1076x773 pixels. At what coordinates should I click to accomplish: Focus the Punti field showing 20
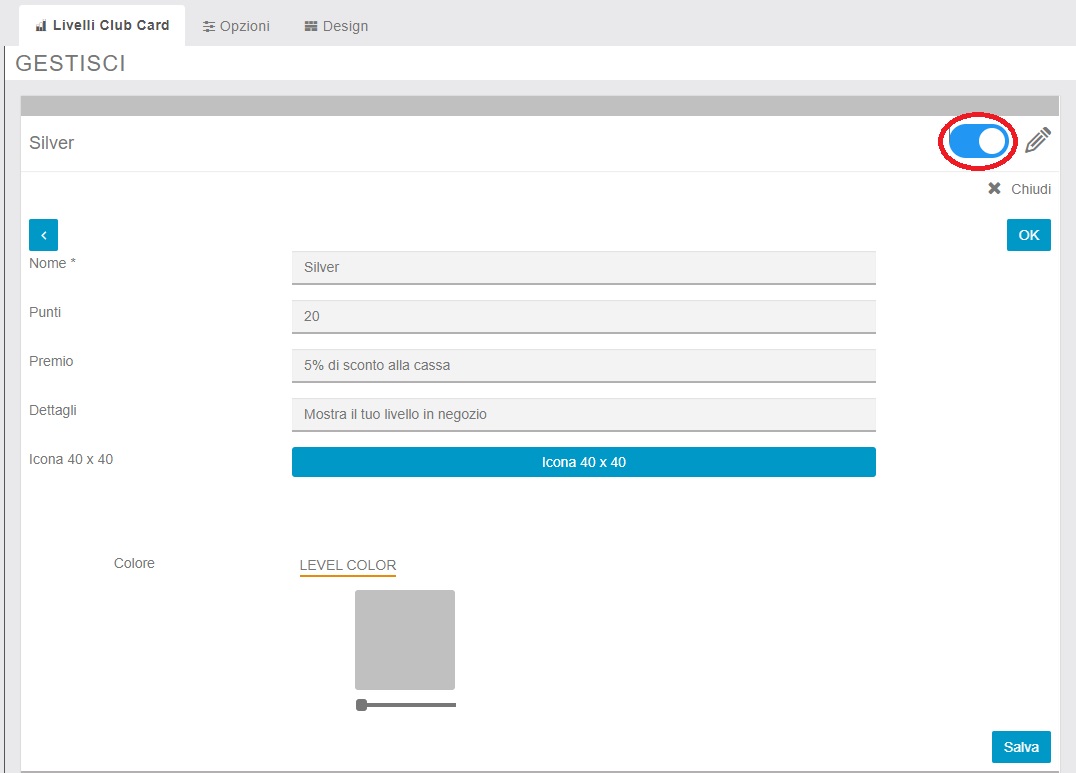click(583, 316)
